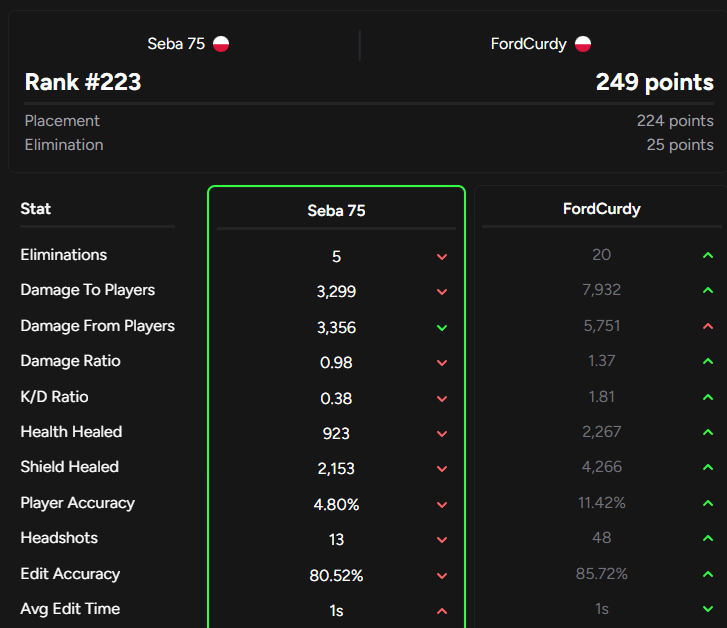Click red down arrow beside Seba 75 Shield Healed

(442, 469)
